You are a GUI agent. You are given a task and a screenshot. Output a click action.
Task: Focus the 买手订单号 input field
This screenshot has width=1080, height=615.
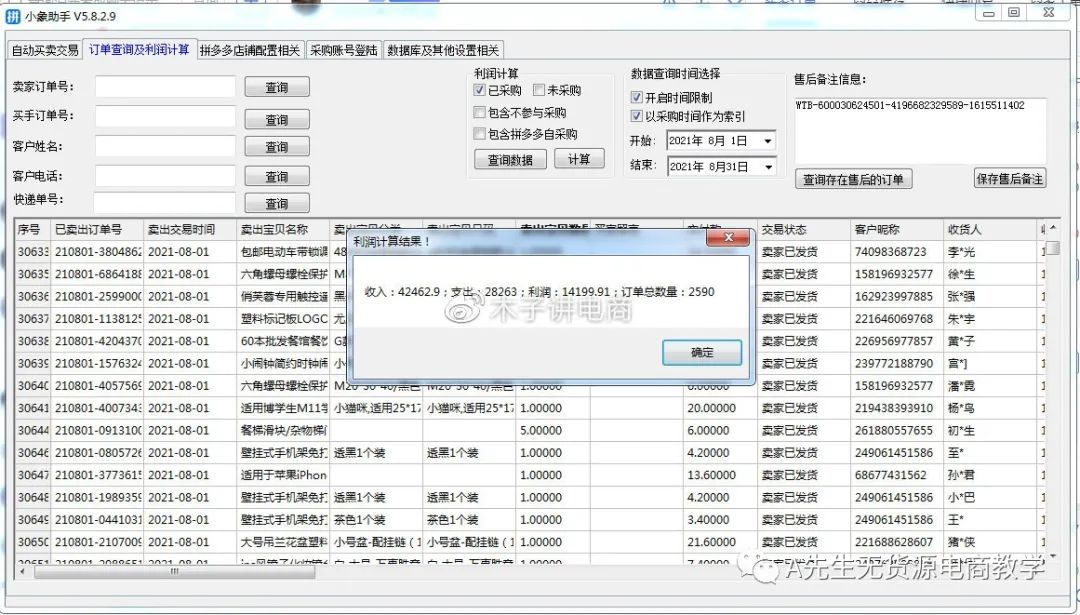click(x=165, y=116)
